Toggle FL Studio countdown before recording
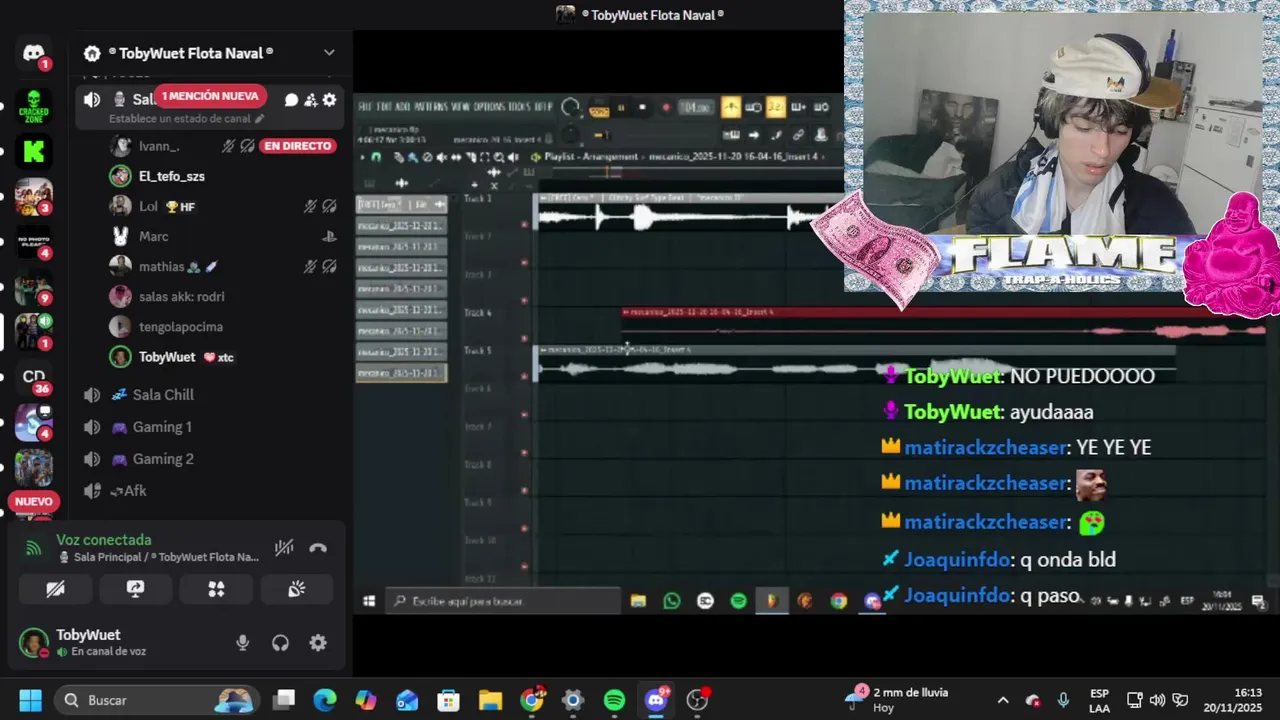The image size is (1280, 720). tap(776, 107)
